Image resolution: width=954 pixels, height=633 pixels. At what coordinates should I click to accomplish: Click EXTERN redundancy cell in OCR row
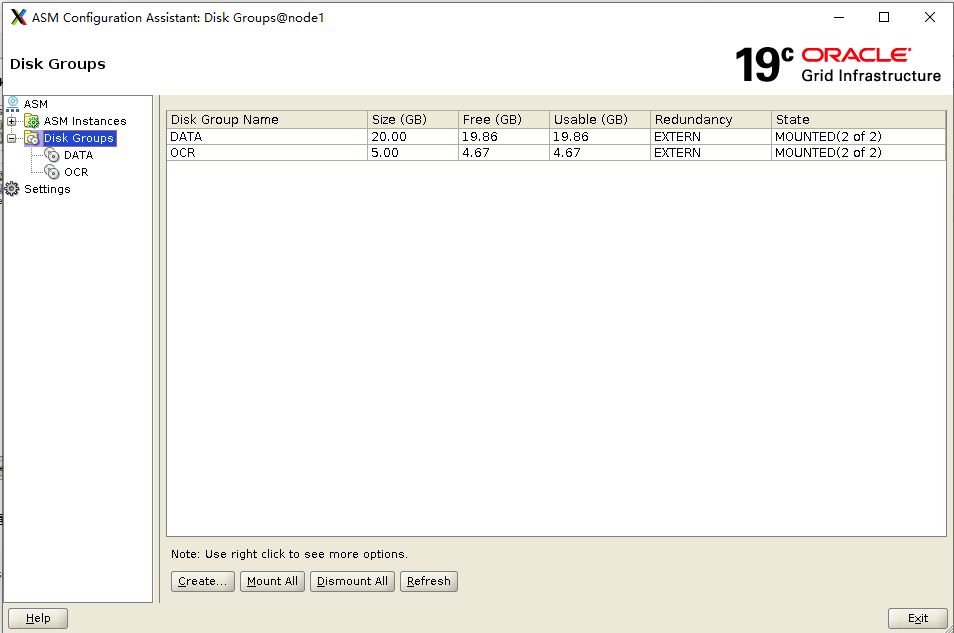pyautogui.click(x=711, y=153)
